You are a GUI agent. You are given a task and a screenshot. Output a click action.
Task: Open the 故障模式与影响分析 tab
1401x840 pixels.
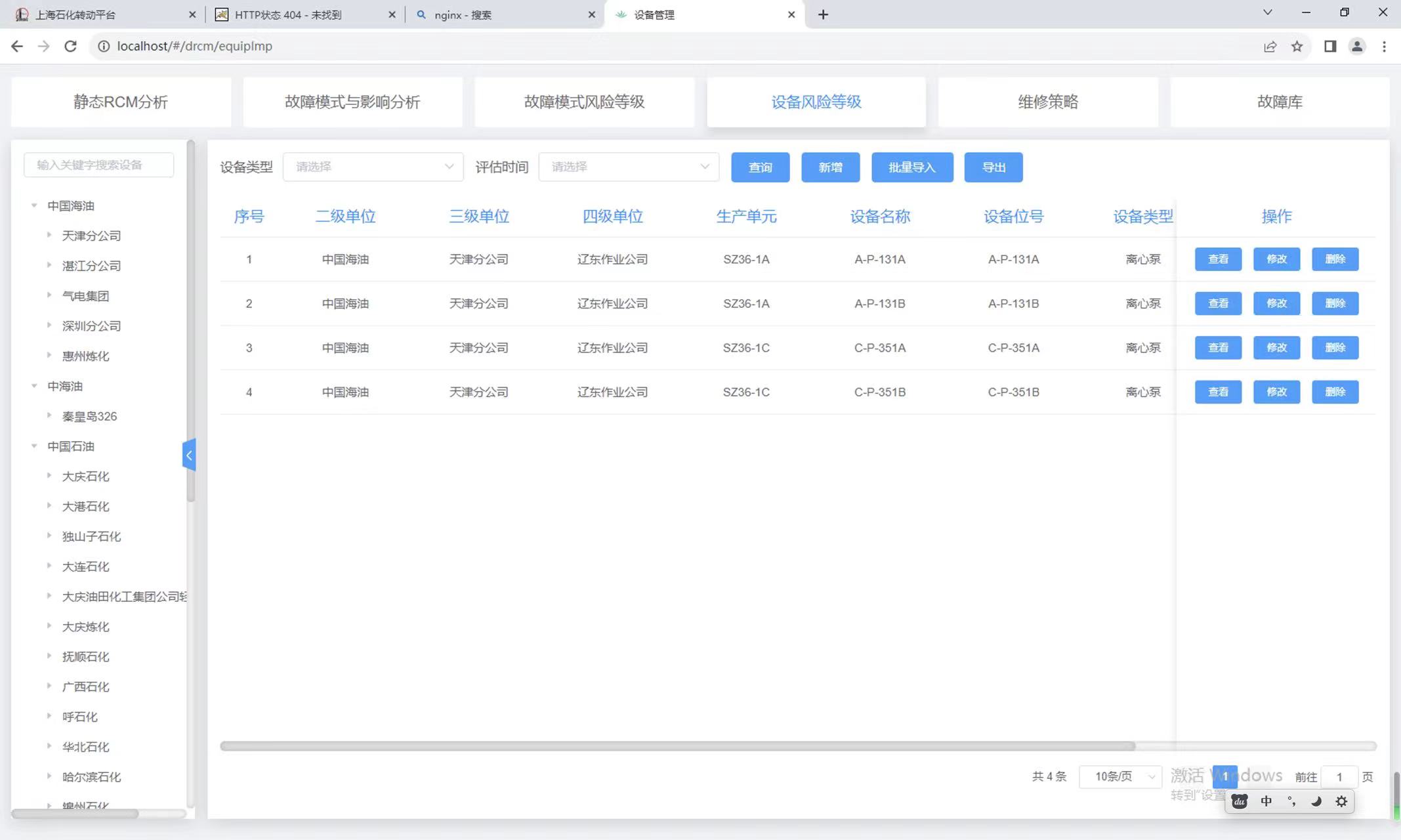pyautogui.click(x=352, y=102)
